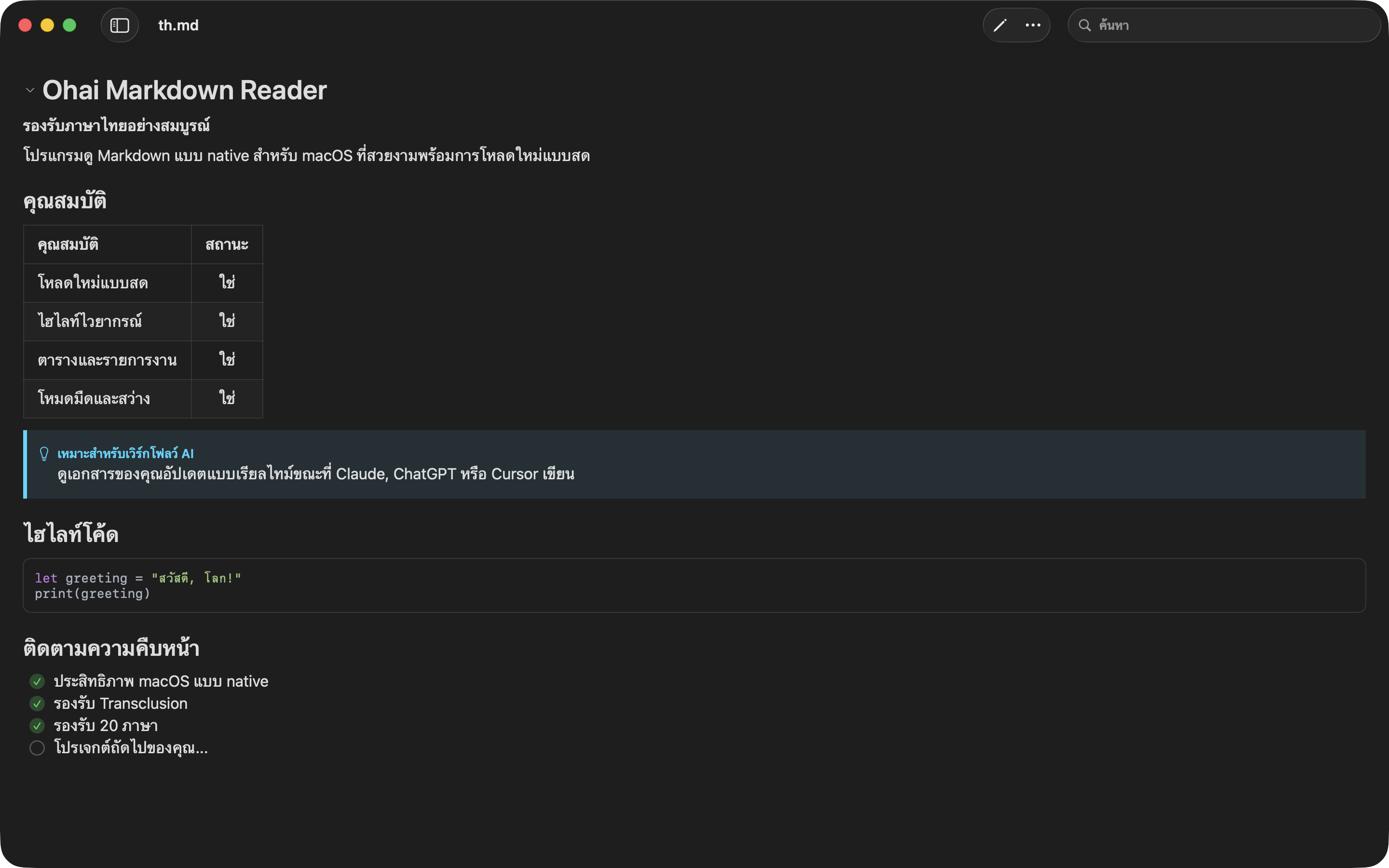
Task: Click the pencil edit icon
Action: pyautogui.click(x=1000, y=25)
